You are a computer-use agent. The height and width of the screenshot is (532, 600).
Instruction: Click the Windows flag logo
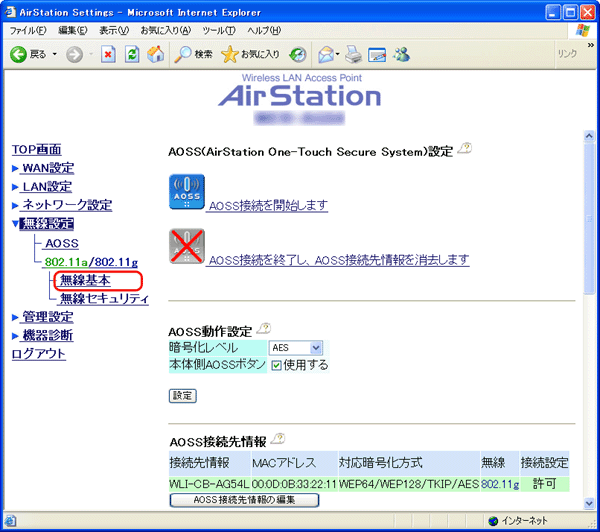[x=583, y=30]
